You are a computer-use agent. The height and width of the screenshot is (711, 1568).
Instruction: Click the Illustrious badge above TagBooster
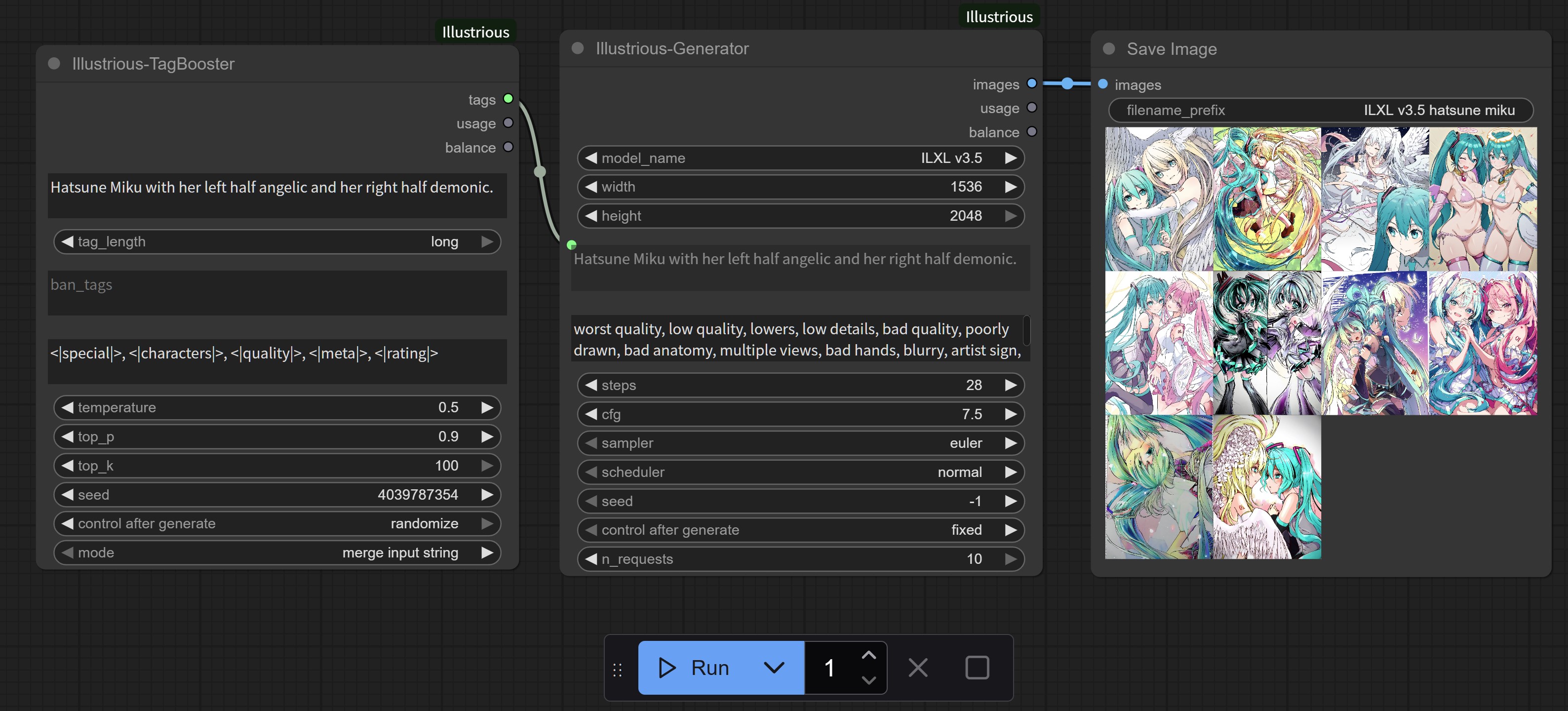coord(475,32)
